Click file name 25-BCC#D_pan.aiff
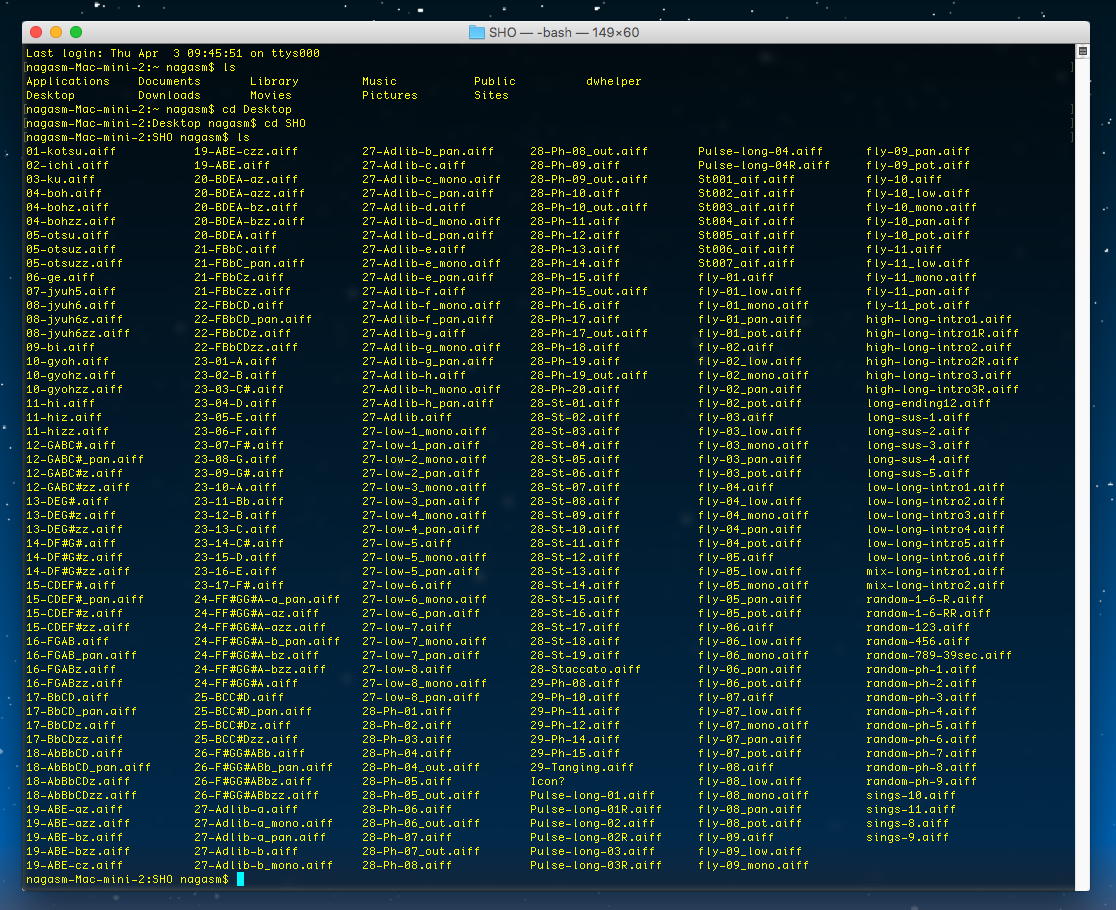 253,711
